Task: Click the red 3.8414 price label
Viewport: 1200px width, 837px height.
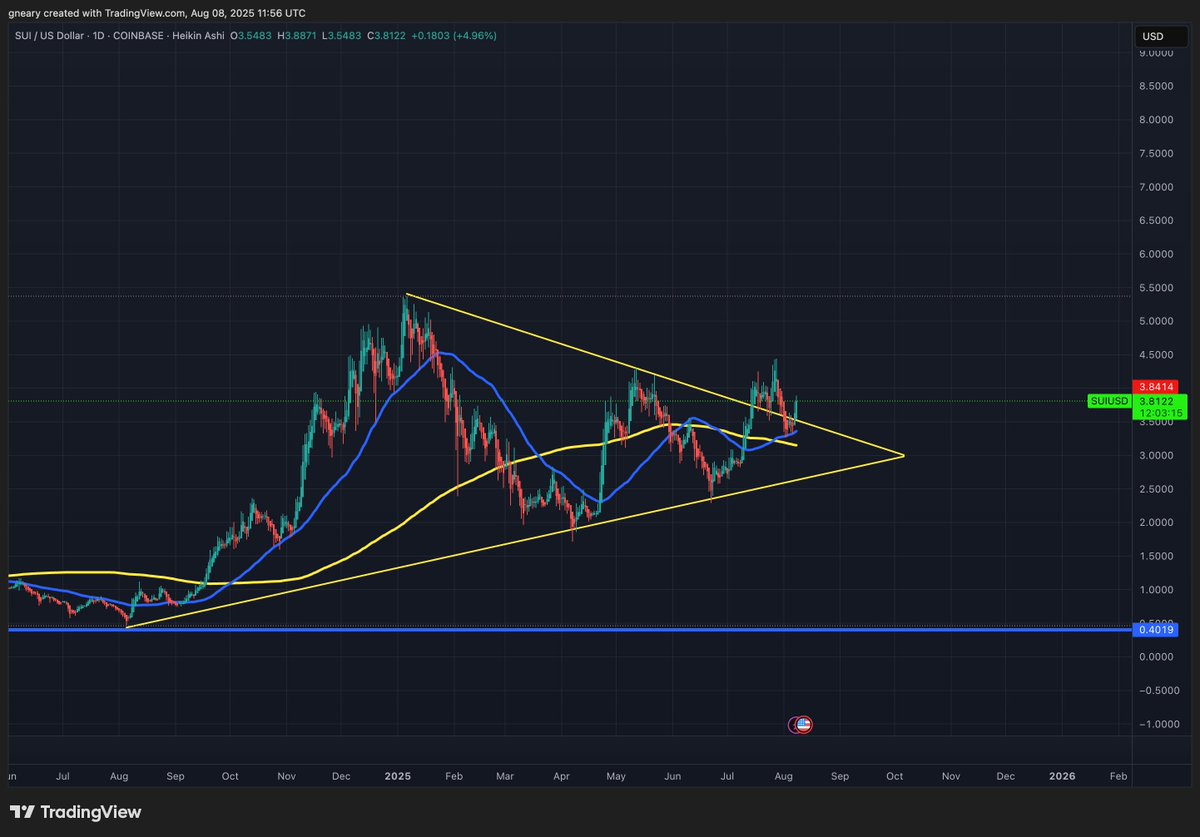Action: coord(1157,386)
